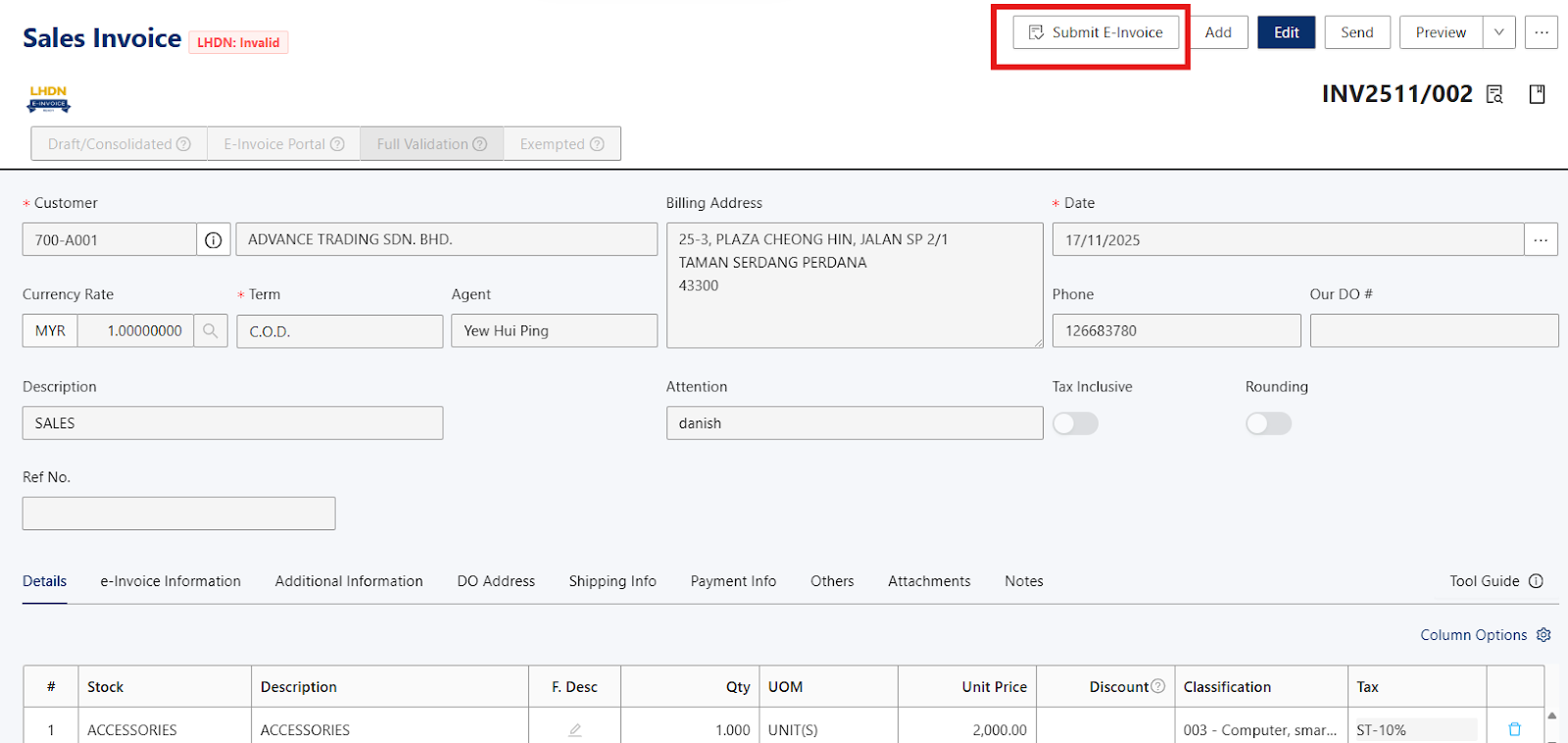This screenshot has height=743, width=1568.
Task: Expand the Preview dropdown arrow
Action: tap(1498, 32)
